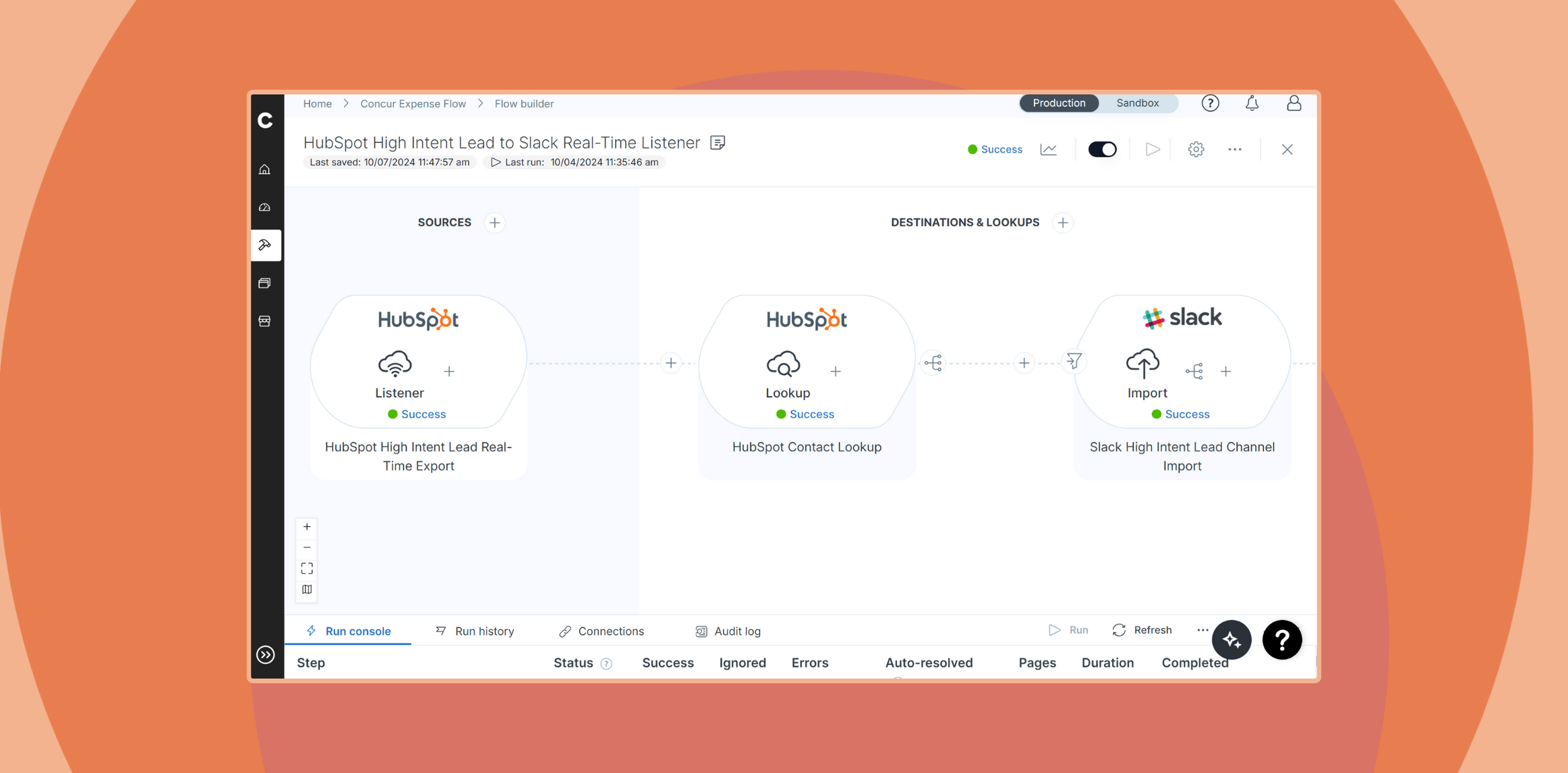Screen dimensions: 1568x773
Task: Open Concur Expense Flow breadcrumb
Action: click(413, 104)
